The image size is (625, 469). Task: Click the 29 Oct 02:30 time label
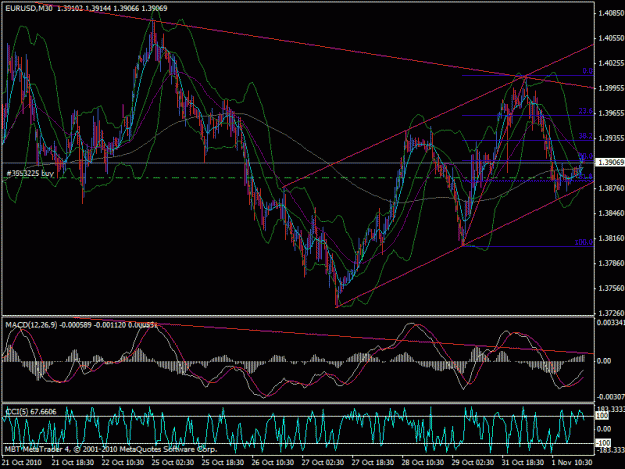473,463
